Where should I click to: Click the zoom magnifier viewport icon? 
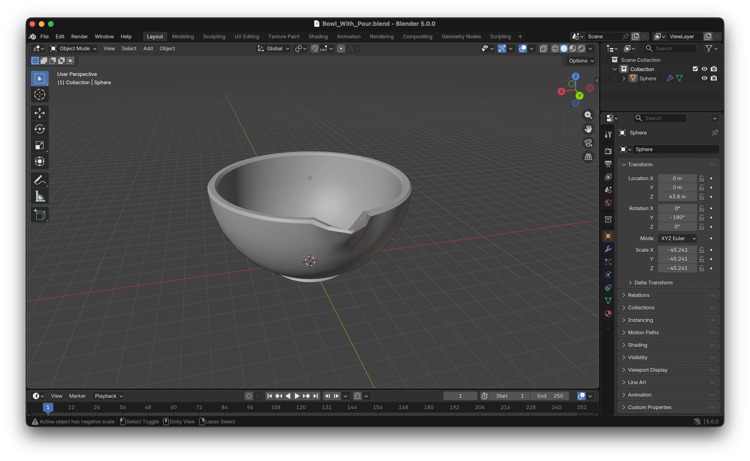tap(588, 115)
